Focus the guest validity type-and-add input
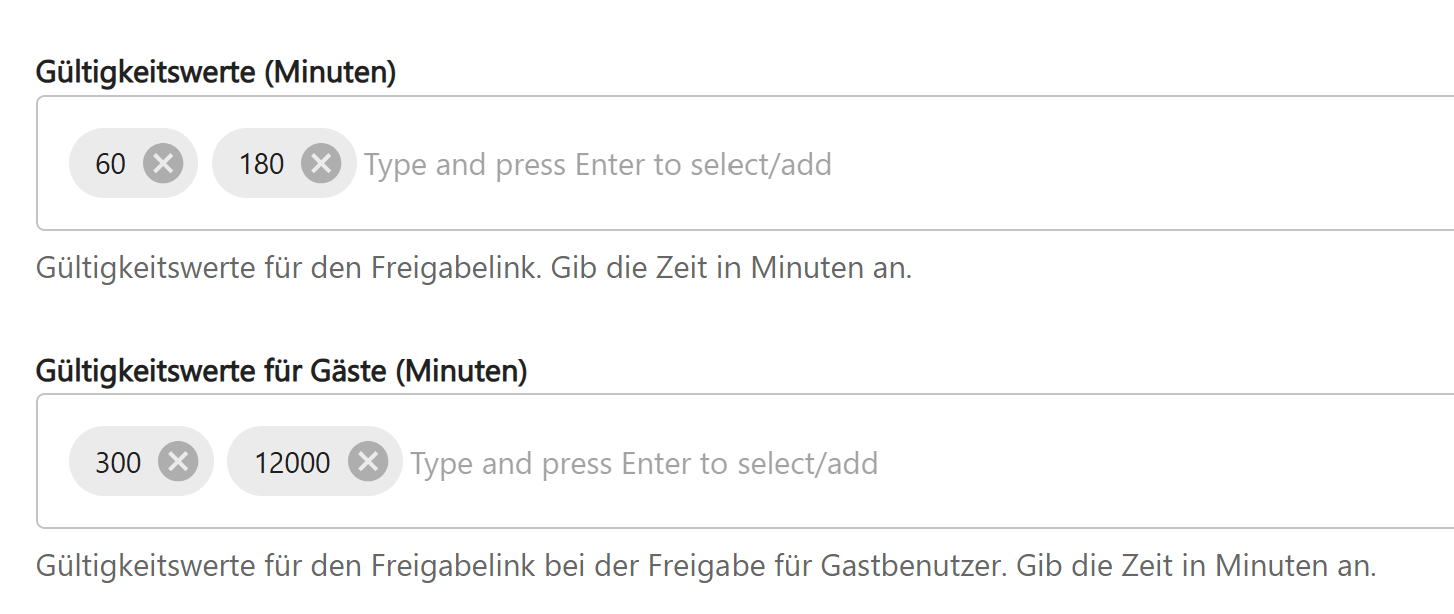This screenshot has width=1454, height=614. click(x=644, y=463)
